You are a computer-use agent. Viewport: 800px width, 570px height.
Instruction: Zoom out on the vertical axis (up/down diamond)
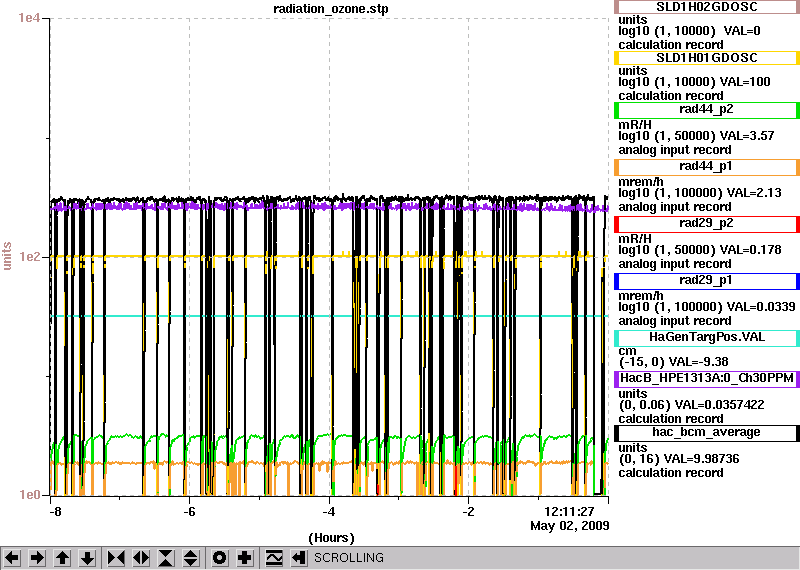191,558
